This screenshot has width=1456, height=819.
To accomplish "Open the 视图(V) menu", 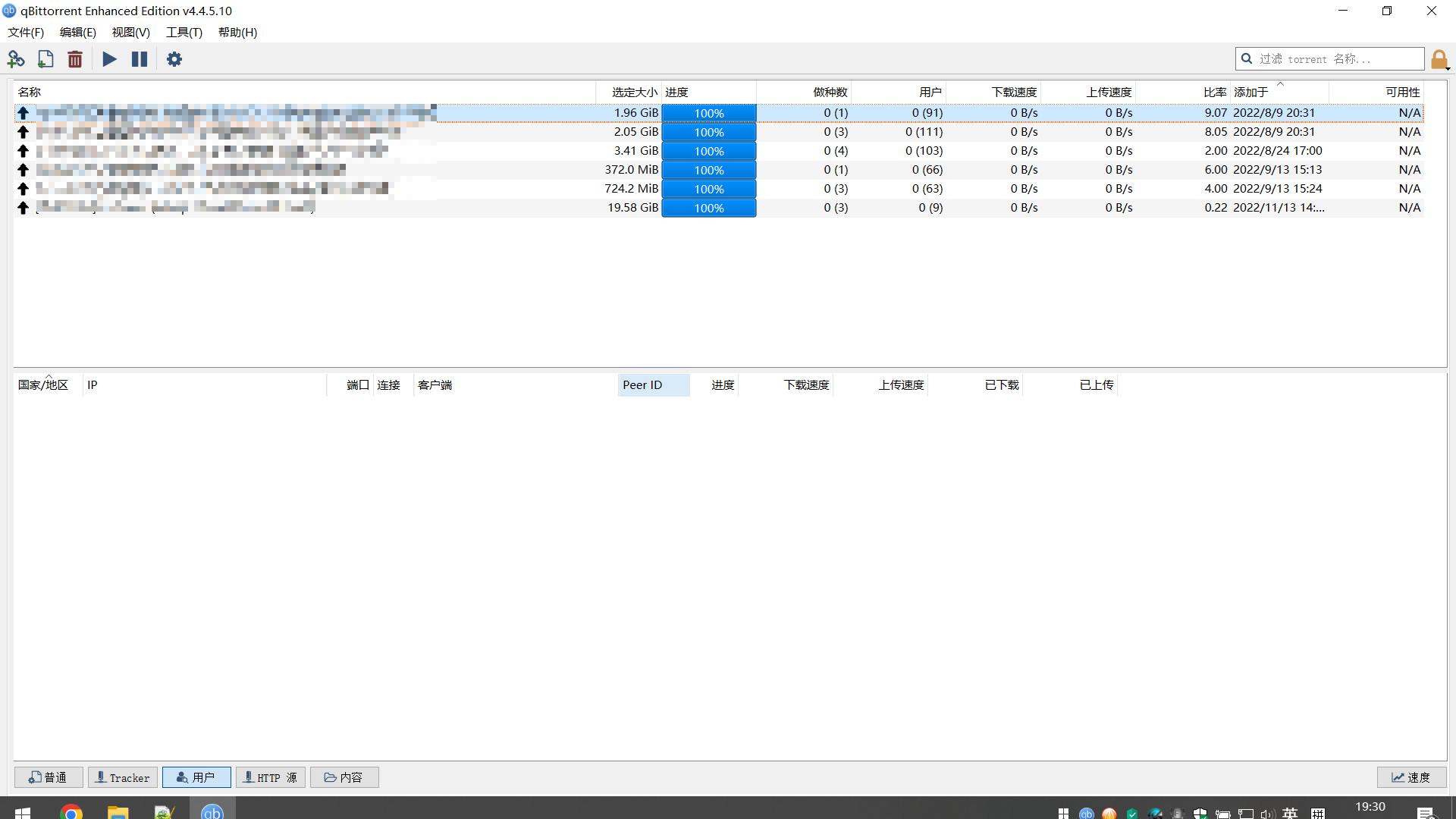I will pyautogui.click(x=130, y=32).
